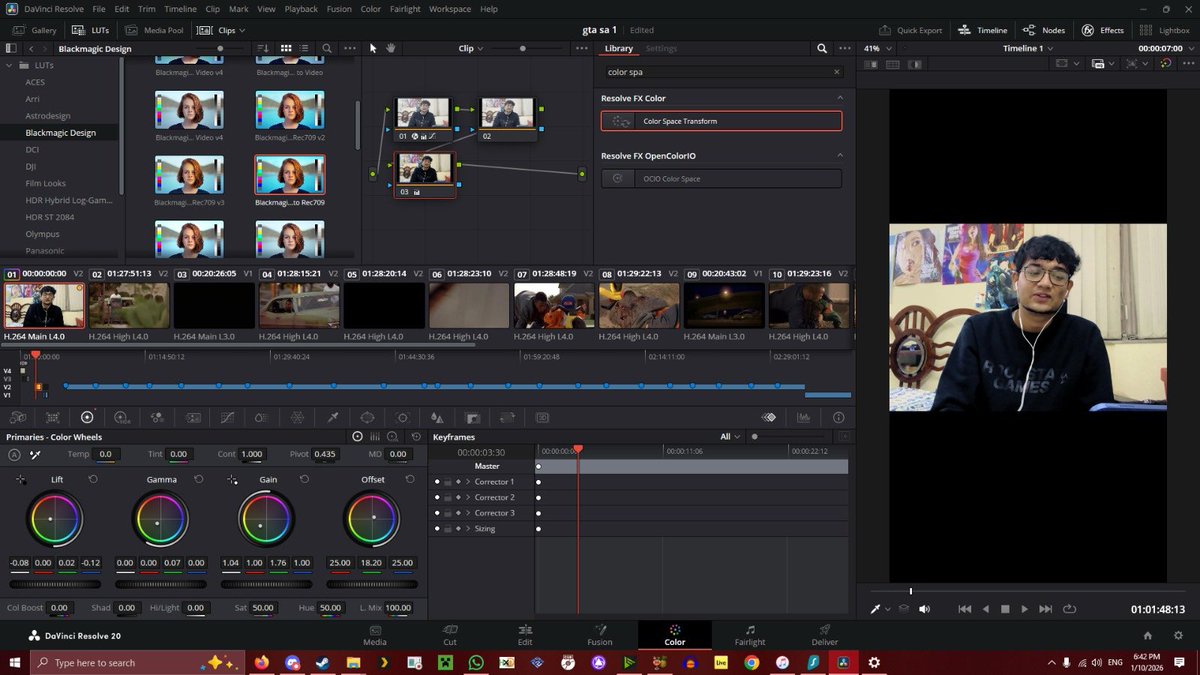Viewport: 1200px width, 675px height.
Task: Click the Lift master wheel slider
Action: coord(54,584)
